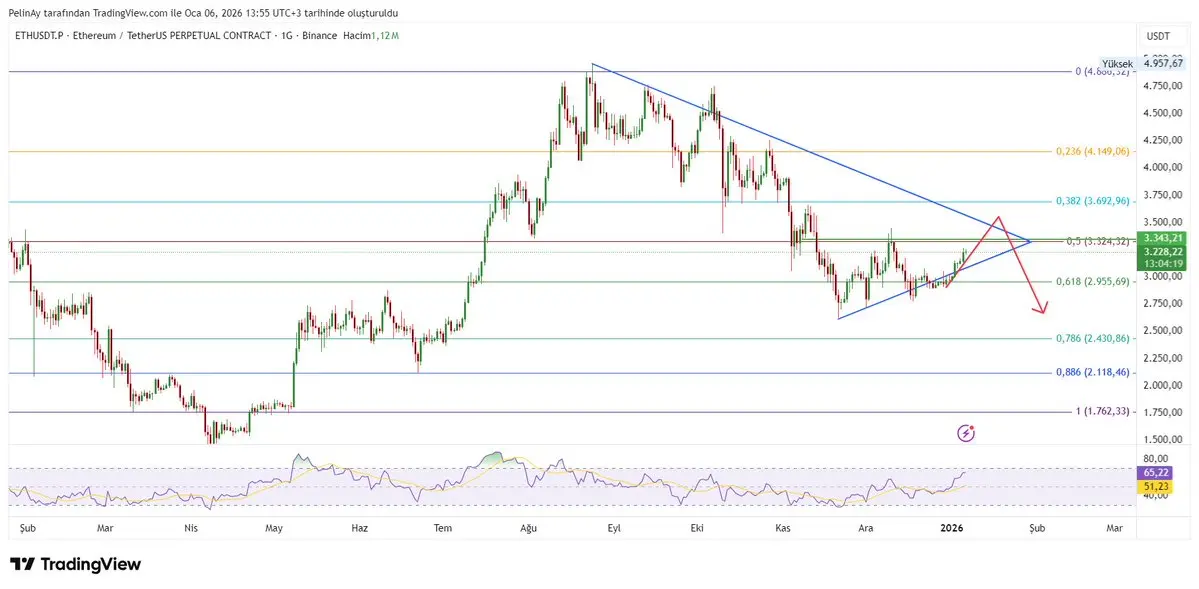The width and height of the screenshot is (1199, 589).
Task: Select the green 3.343,21 price tag
Action: 1161,239
